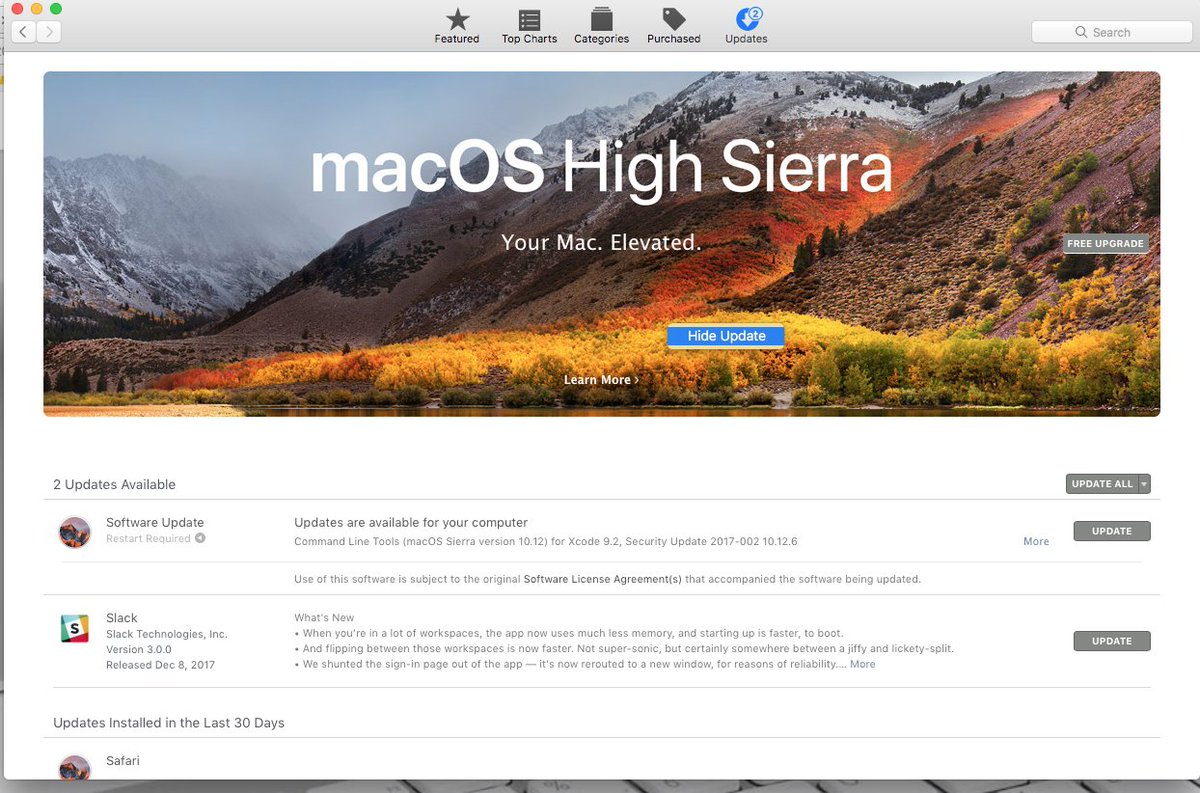This screenshot has width=1200, height=793.
Task: Click the magnifier icon in Search
Action: 1081,32
